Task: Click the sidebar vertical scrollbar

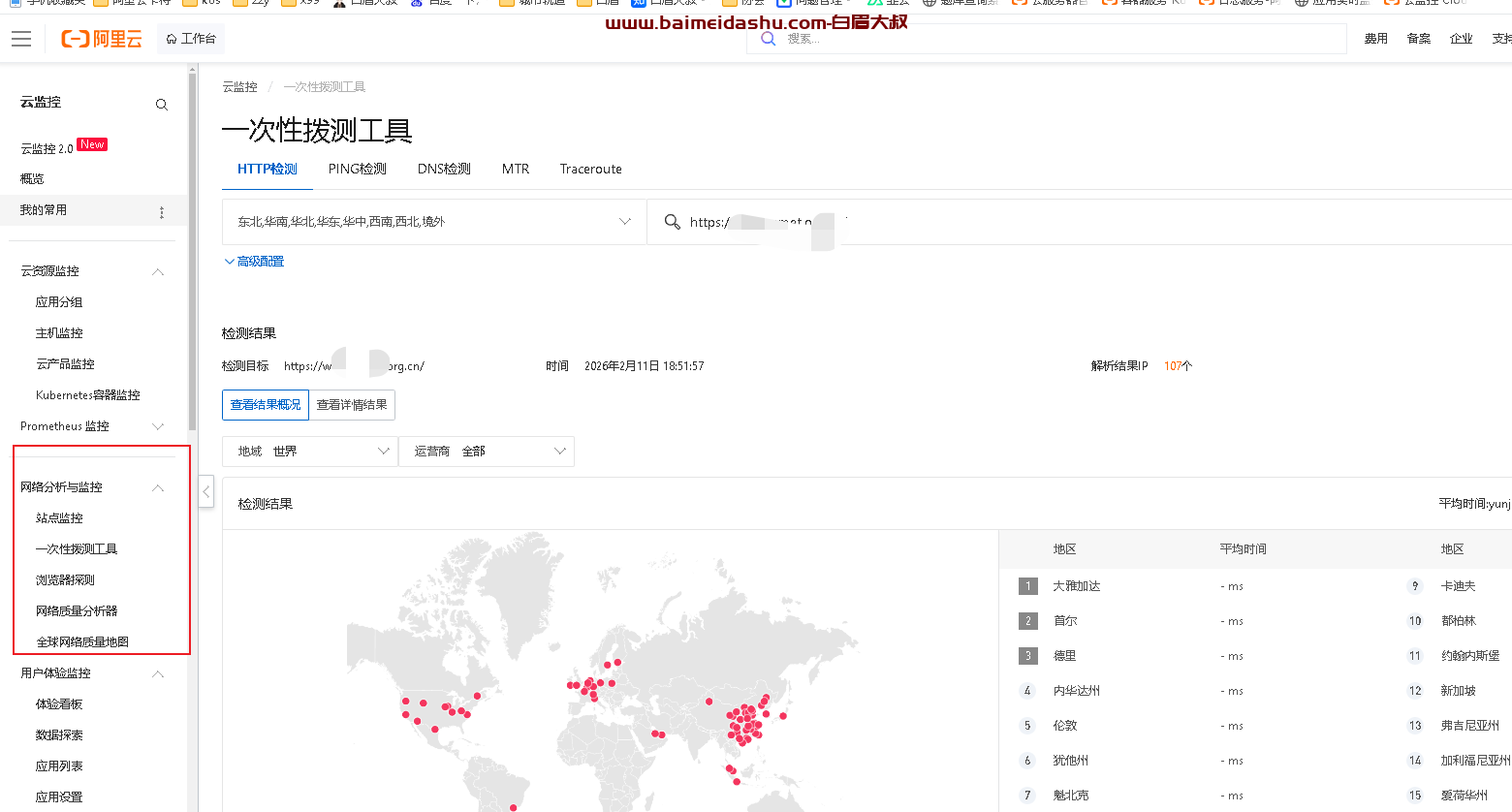Action: (193, 252)
